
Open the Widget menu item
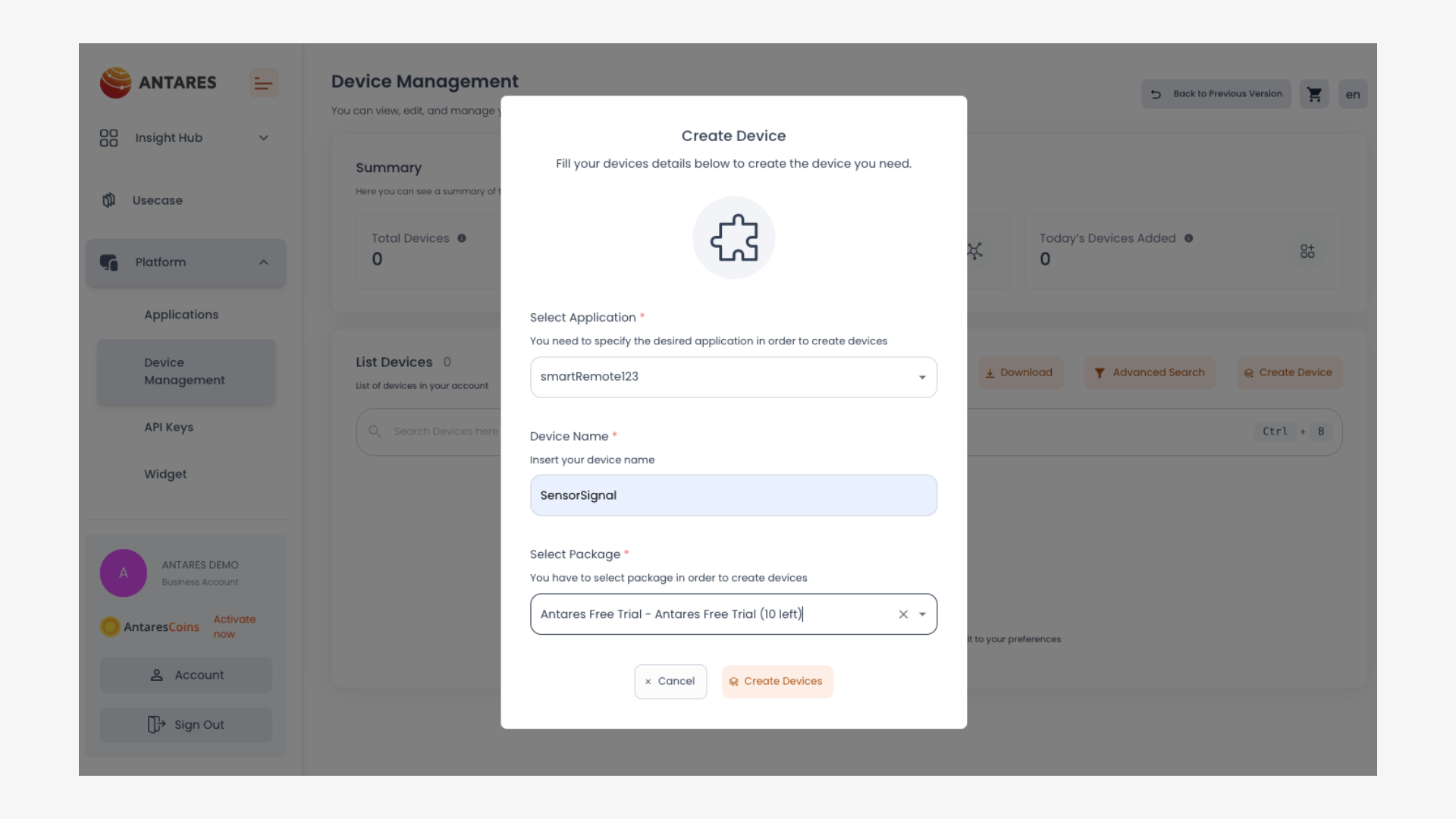click(165, 474)
